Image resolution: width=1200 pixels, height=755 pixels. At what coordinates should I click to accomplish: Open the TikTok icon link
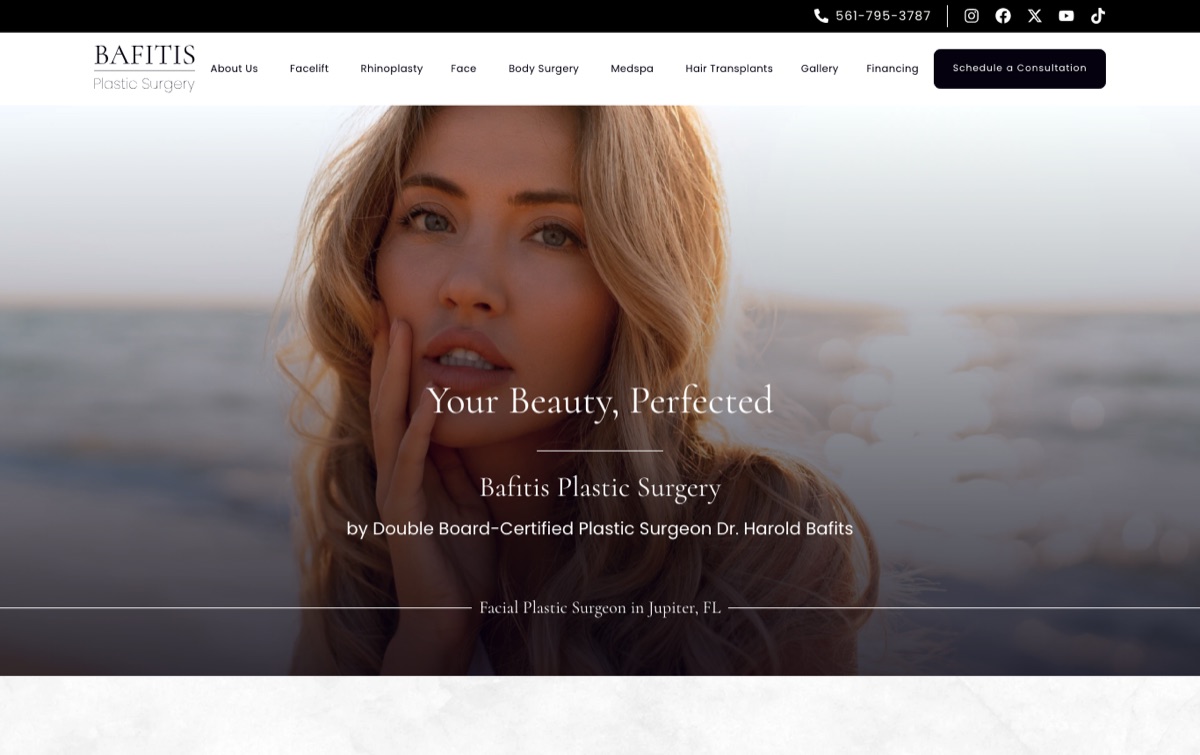point(1098,16)
